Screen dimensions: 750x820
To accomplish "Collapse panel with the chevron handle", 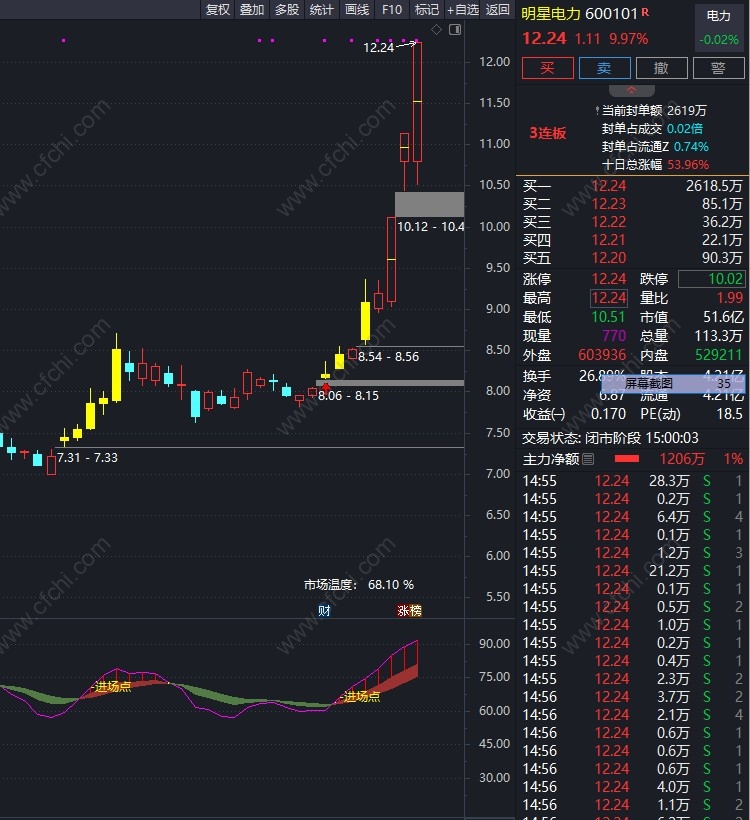I will click(632, 90).
